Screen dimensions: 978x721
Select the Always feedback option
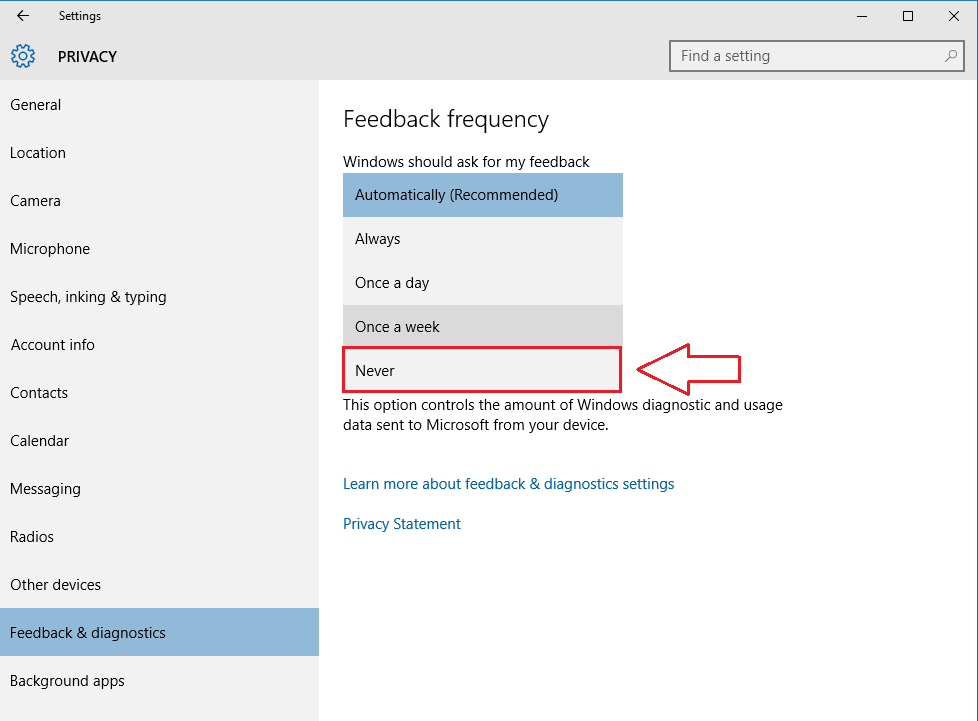482,239
